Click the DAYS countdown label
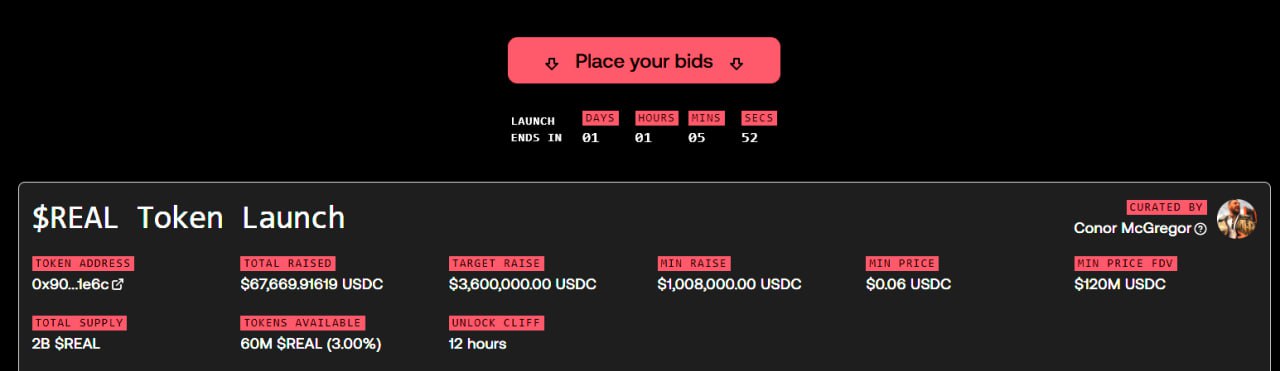 (600, 118)
